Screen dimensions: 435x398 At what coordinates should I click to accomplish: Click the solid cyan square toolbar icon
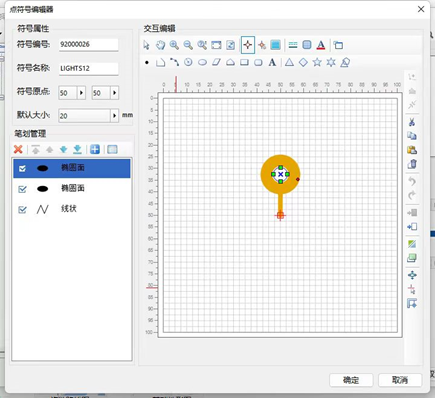tap(275, 45)
